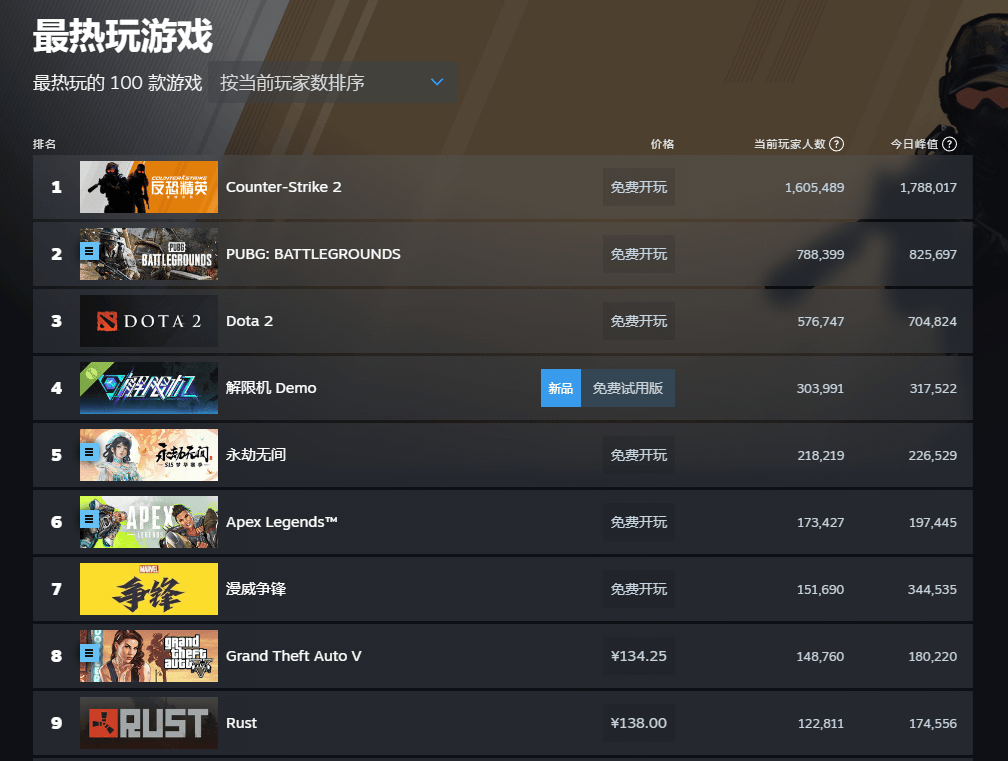Click the blue list badge on Apex Legends thumbnail
Viewport: 1008px width, 761px height.
[89, 519]
